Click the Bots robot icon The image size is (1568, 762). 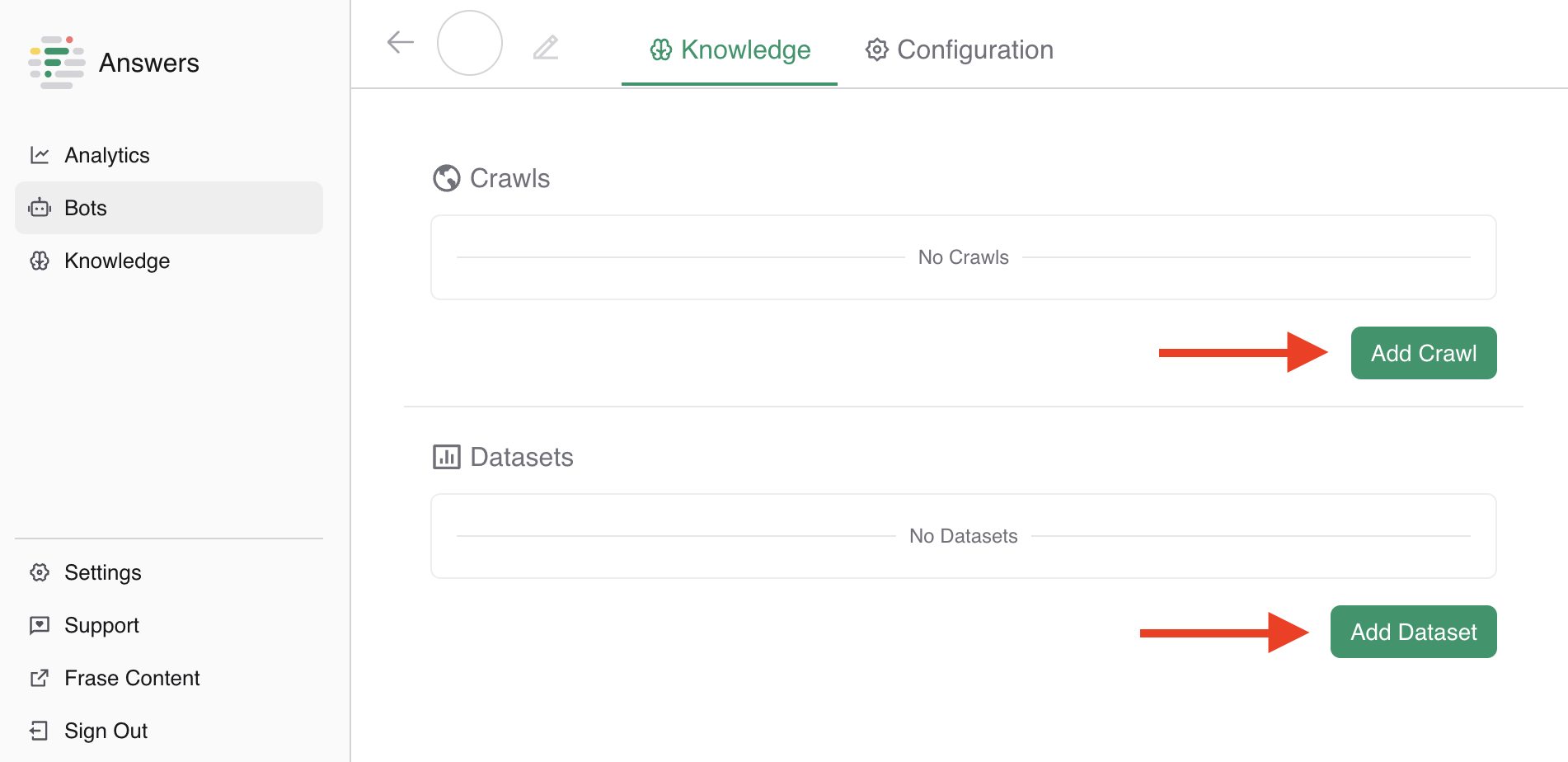pos(40,208)
